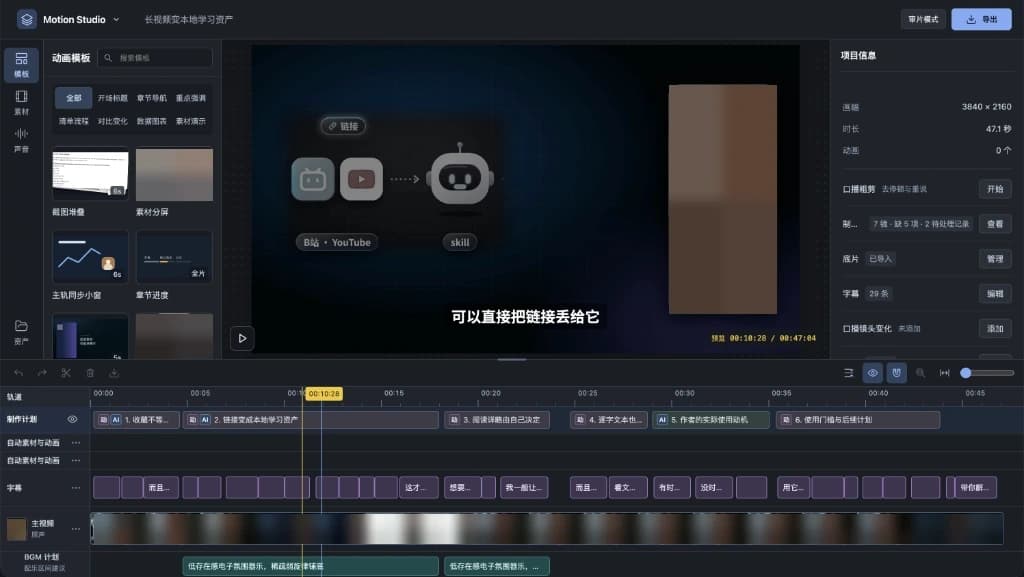
Task: Click the 导出 export button
Action: (x=981, y=20)
